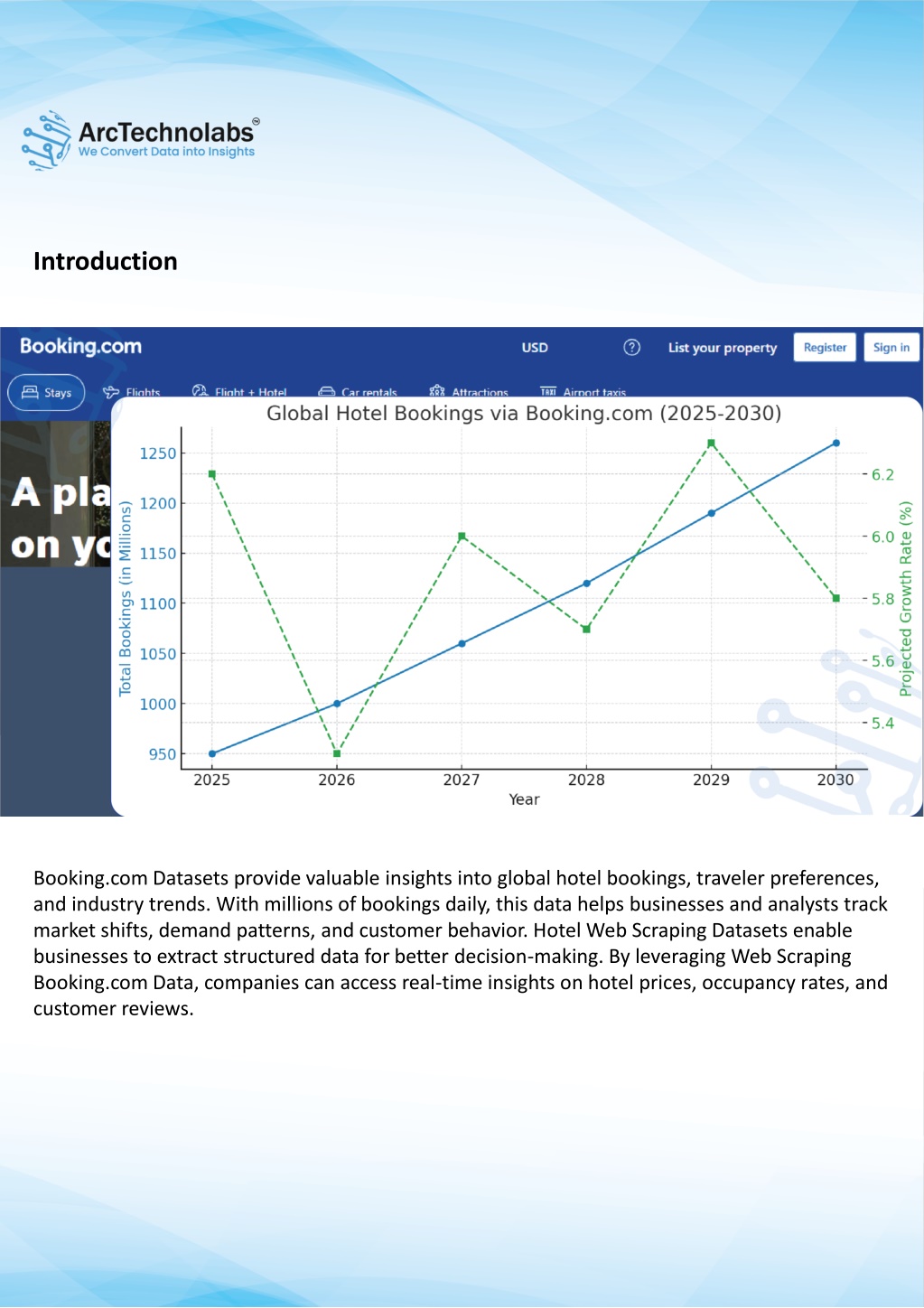The width and height of the screenshot is (924, 1308).
Task: Click the 2028 x-axis label
Action: [x=586, y=780]
